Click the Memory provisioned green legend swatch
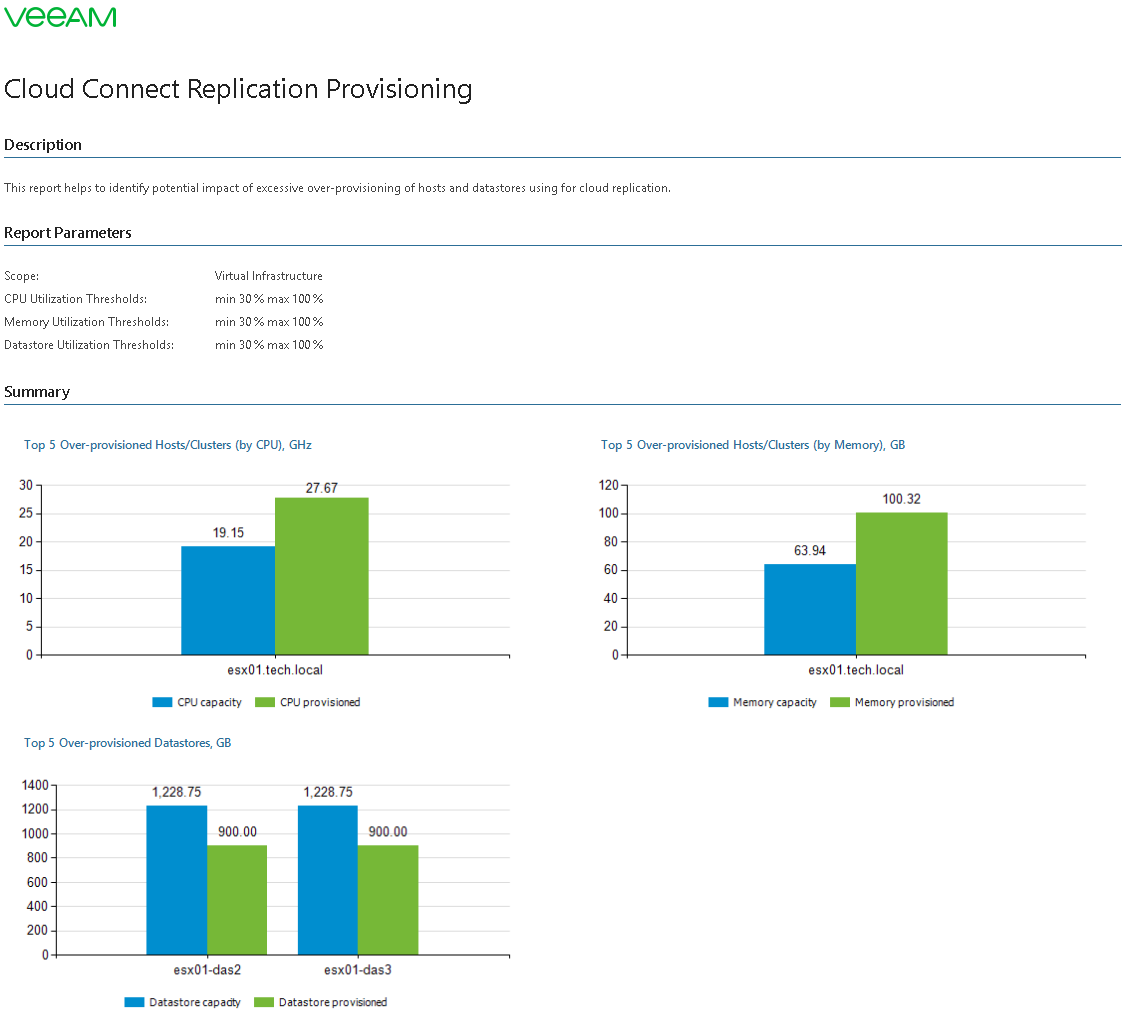This screenshot has height=1016, width=1126. click(840, 702)
